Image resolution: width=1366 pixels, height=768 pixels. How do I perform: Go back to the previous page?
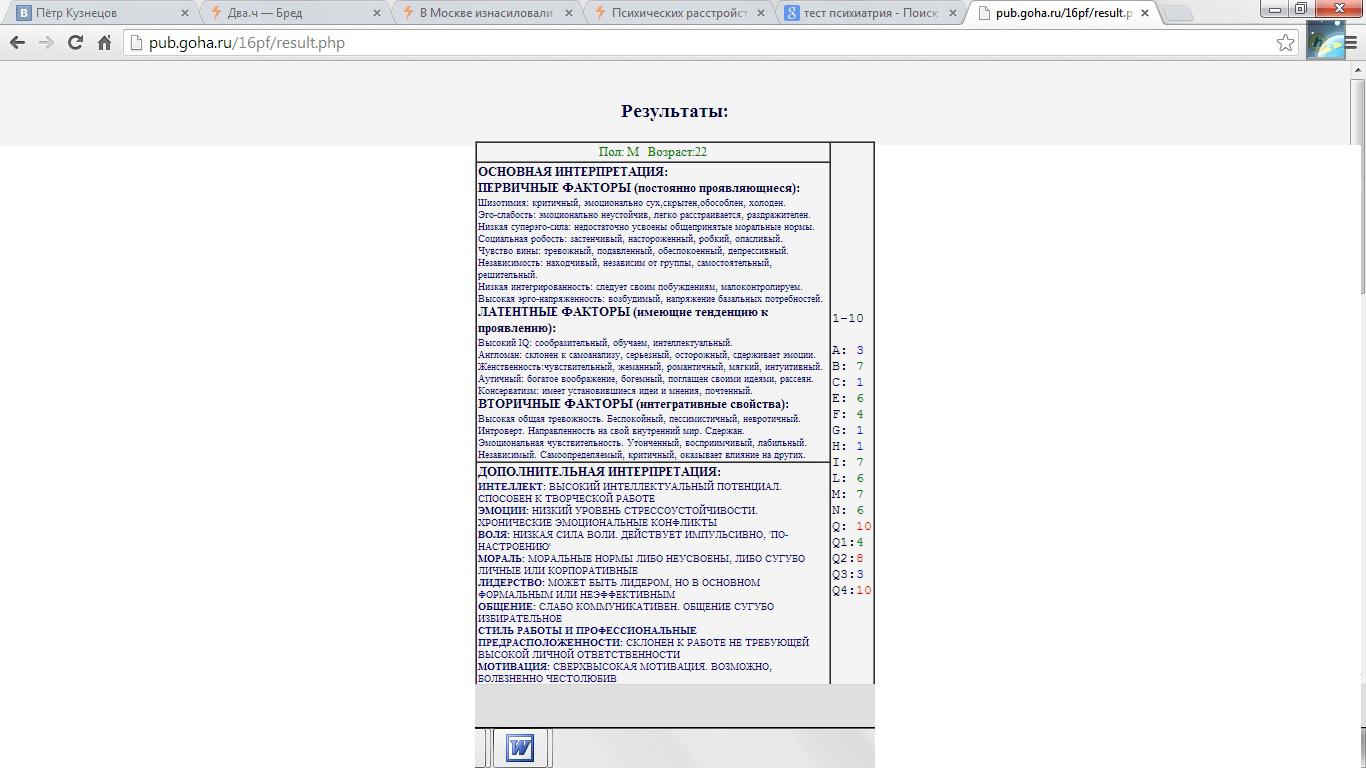pos(17,43)
